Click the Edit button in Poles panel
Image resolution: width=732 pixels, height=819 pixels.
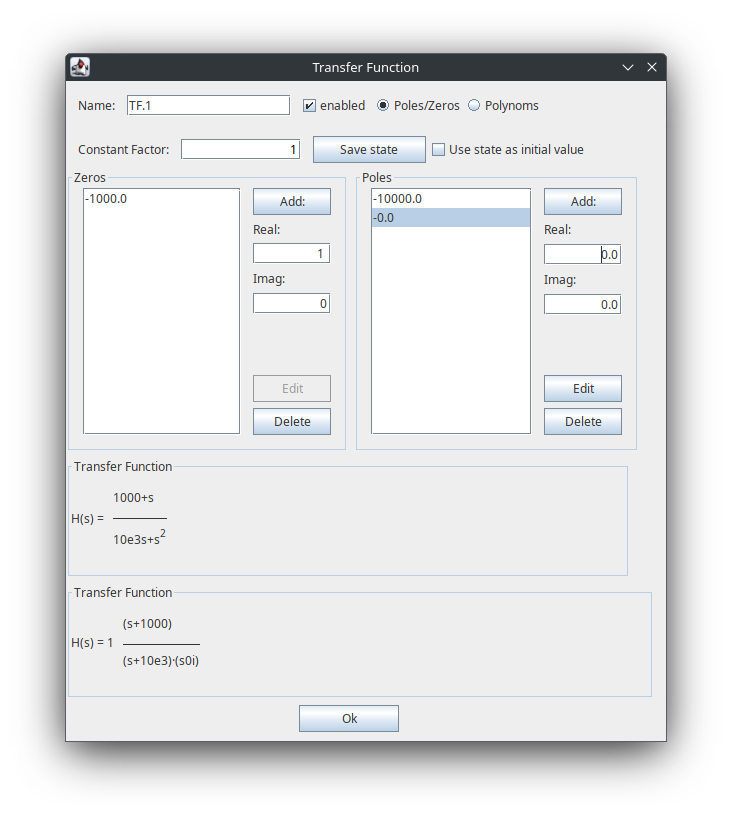point(583,389)
